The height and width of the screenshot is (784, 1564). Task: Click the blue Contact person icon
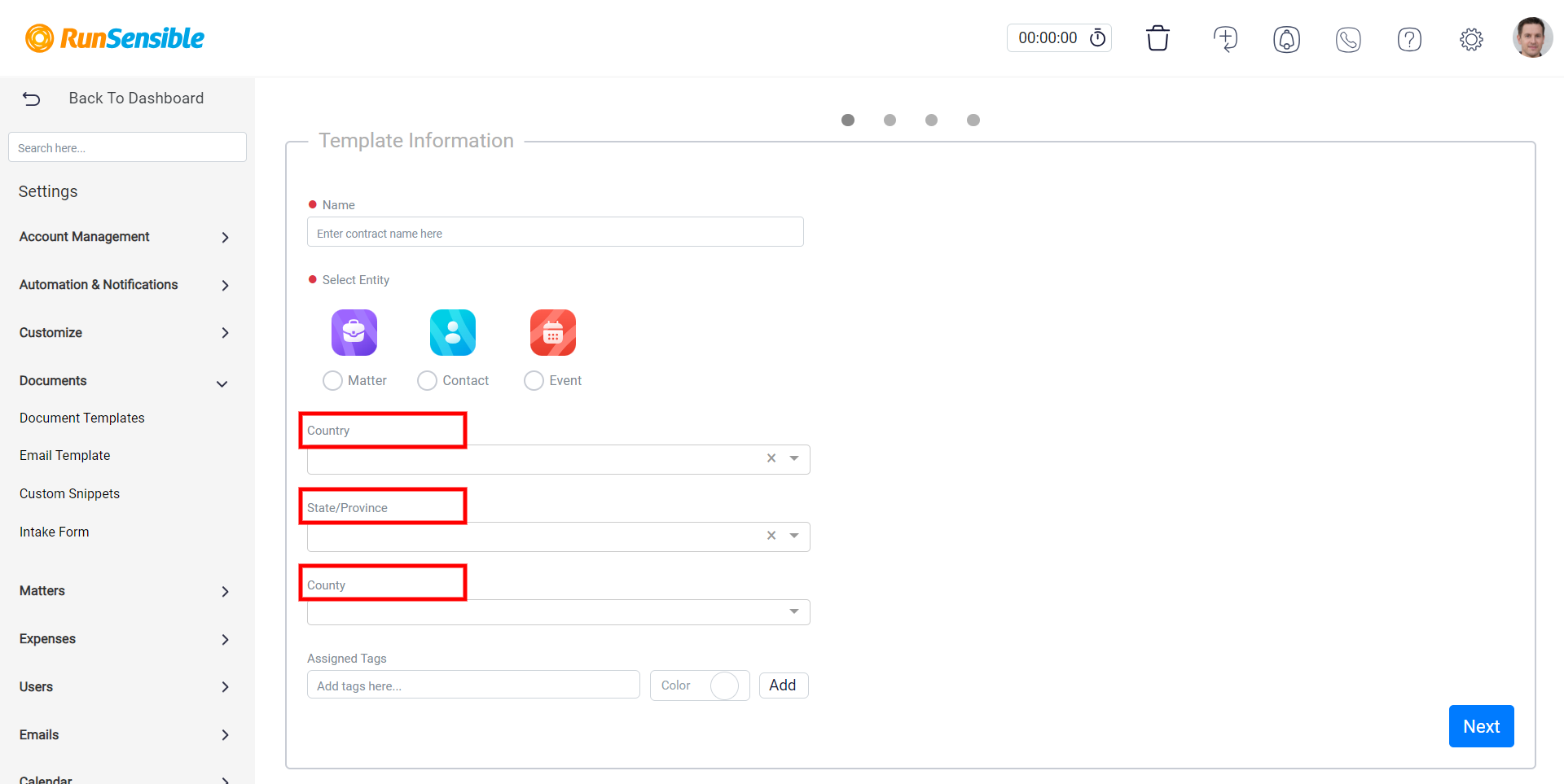pyautogui.click(x=453, y=332)
